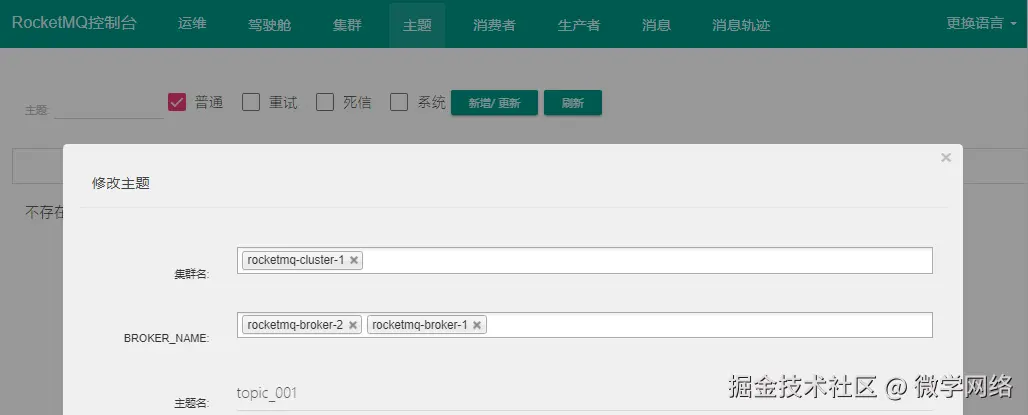The width and height of the screenshot is (1028, 415).
Task: Click the 新增/更新 button
Action: point(494,103)
